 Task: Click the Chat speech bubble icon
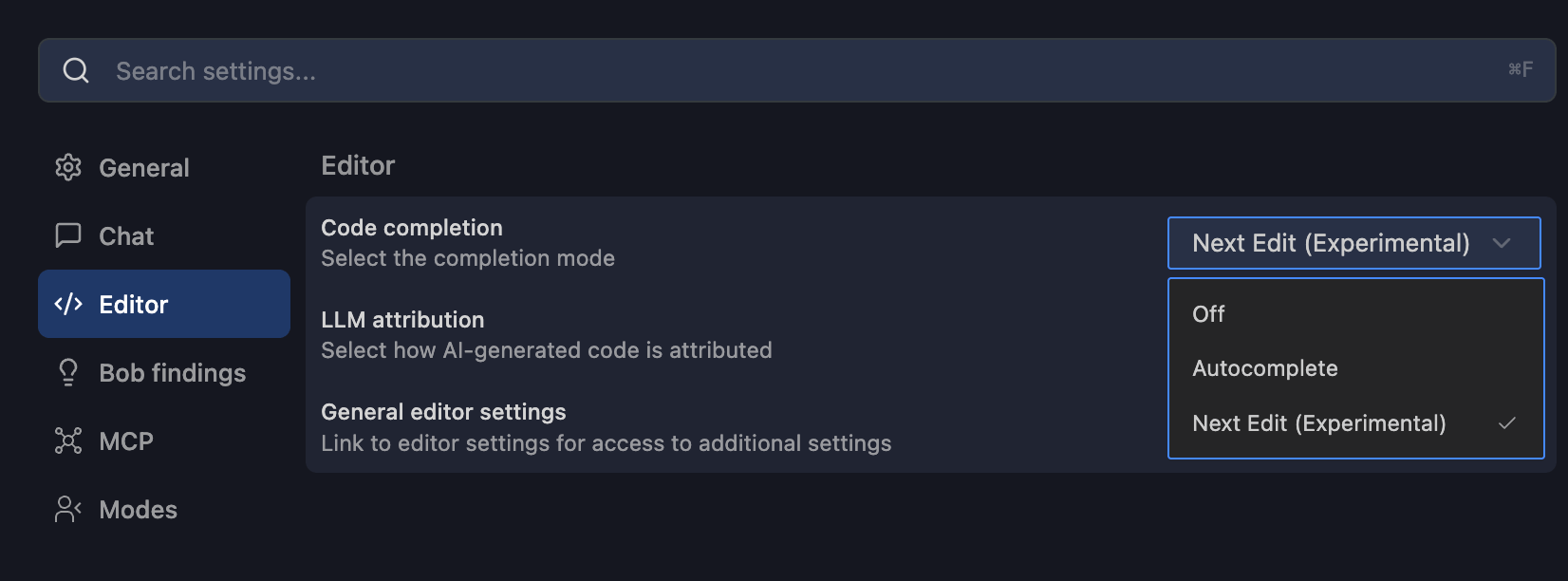pos(68,236)
